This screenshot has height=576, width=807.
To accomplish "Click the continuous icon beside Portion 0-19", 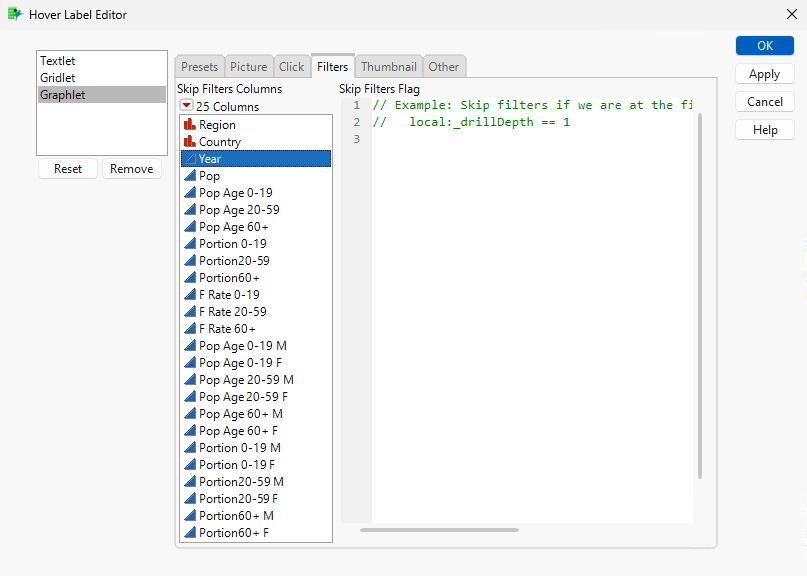I will (x=189, y=243).
